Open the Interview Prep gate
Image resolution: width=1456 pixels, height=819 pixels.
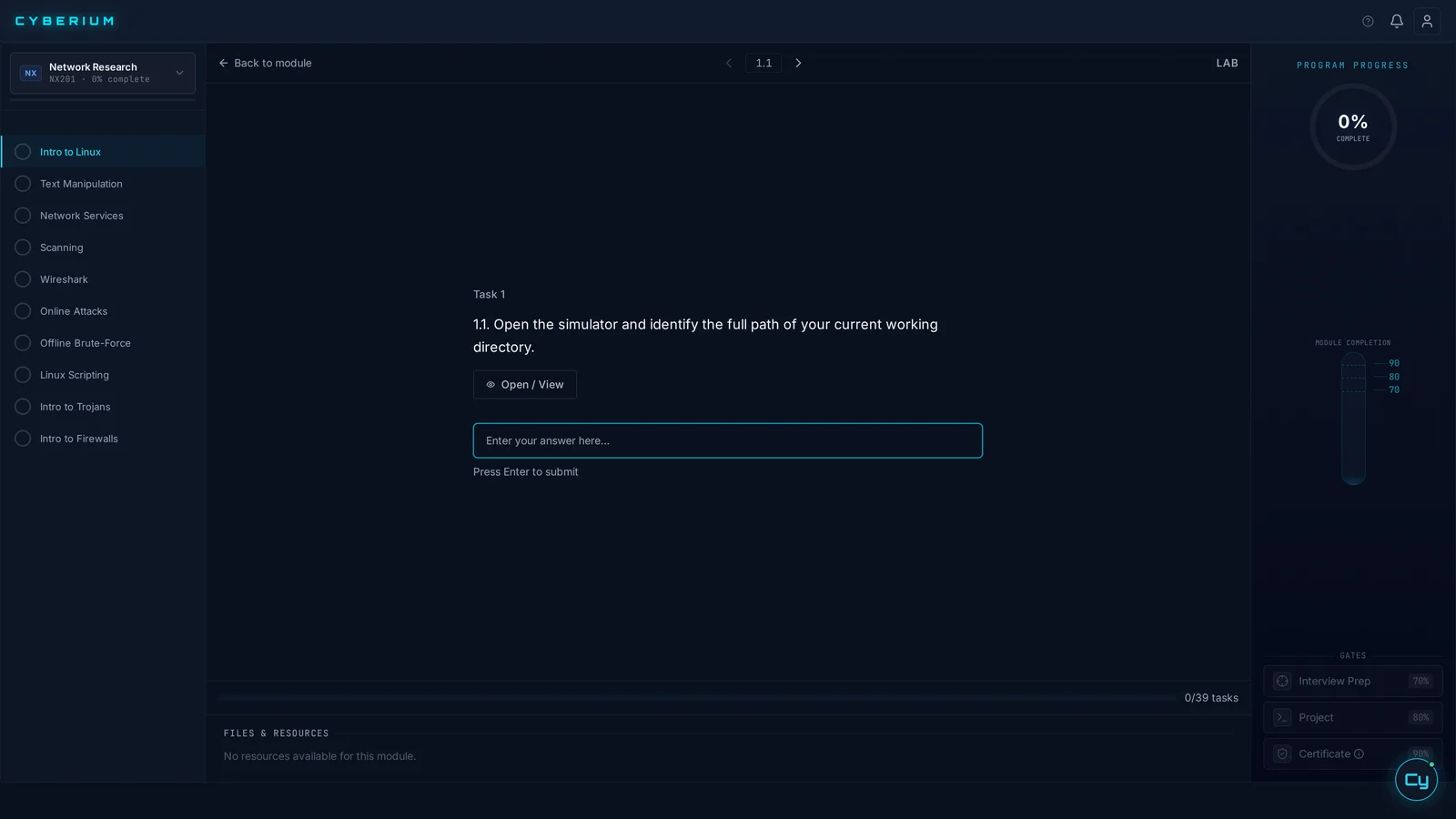tap(1352, 681)
